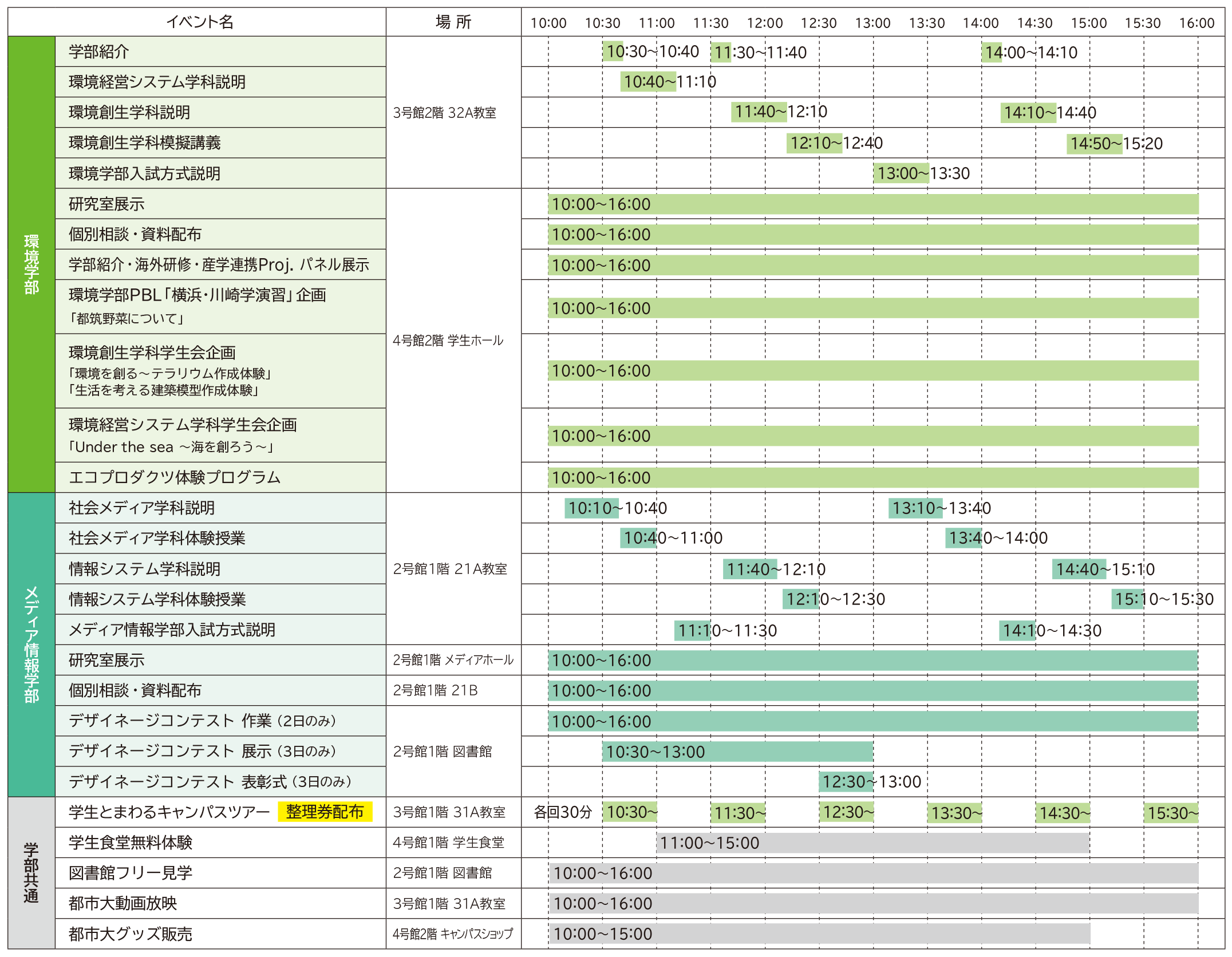Click the 学部共通 gray sidebar section
The image size is (1232, 957).
[31, 872]
